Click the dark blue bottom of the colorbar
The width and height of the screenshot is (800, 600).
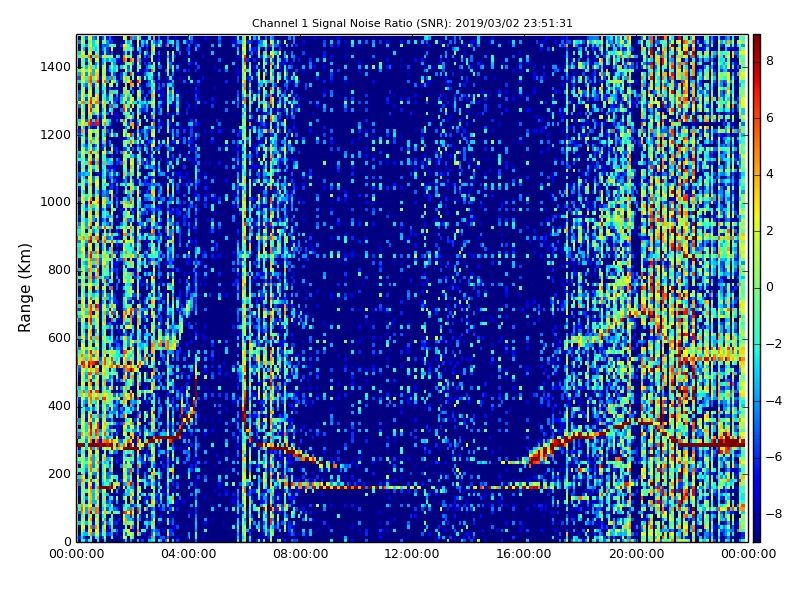pos(757,531)
